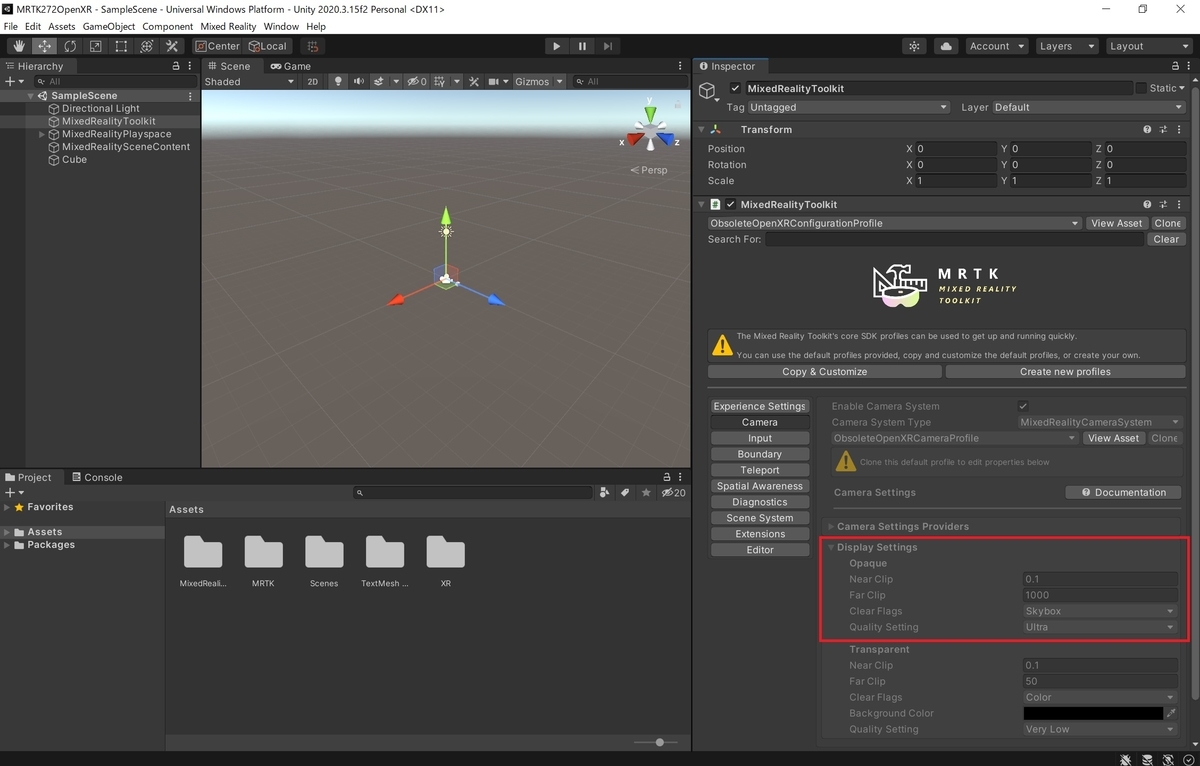Filter project assets by label icon
The height and width of the screenshot is (766, 1200).
[x=625, y=492]
